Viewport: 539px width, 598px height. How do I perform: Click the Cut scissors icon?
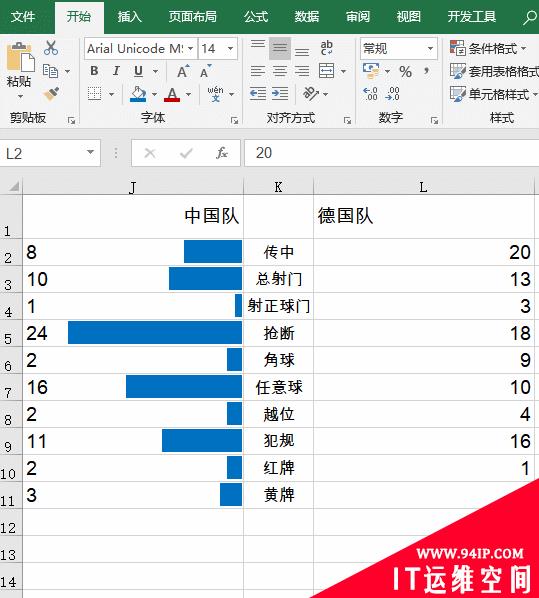(x=51, y=48)
